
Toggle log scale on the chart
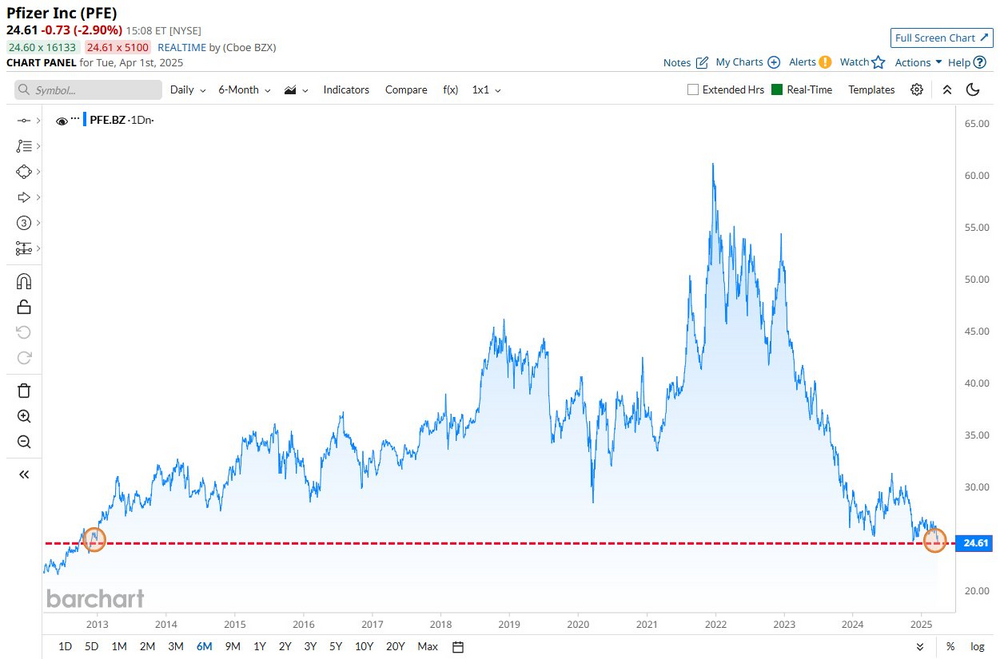click(977, 647)
